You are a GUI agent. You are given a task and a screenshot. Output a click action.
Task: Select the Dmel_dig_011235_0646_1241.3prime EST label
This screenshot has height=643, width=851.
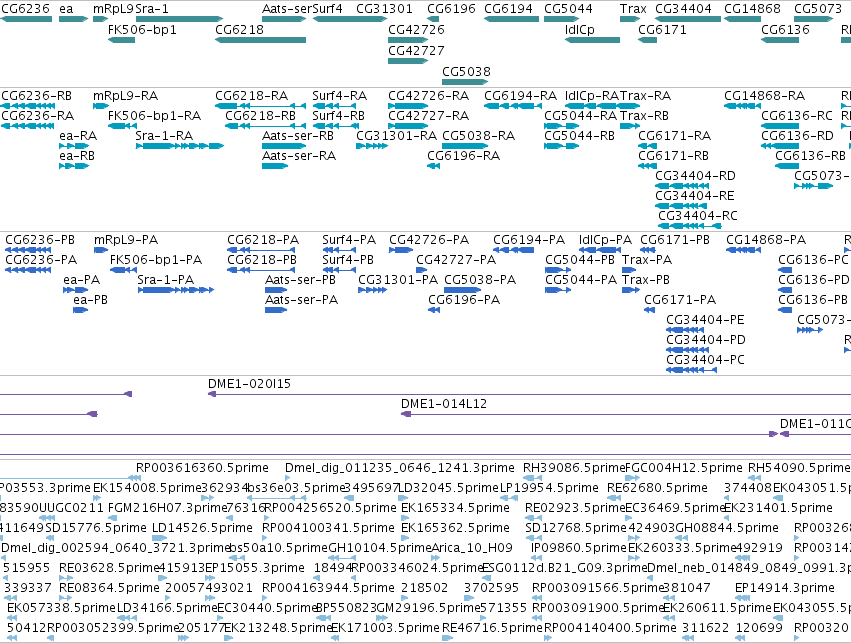click(x=399, y=468)
